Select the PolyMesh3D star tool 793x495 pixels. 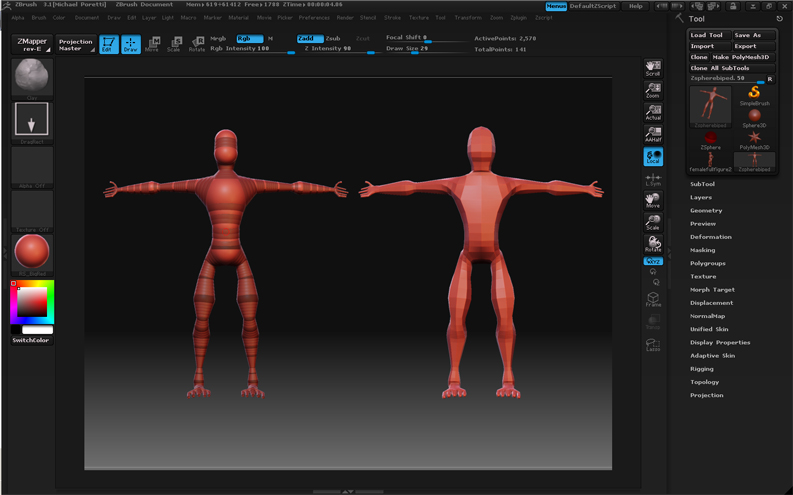[x=754, y=140]
